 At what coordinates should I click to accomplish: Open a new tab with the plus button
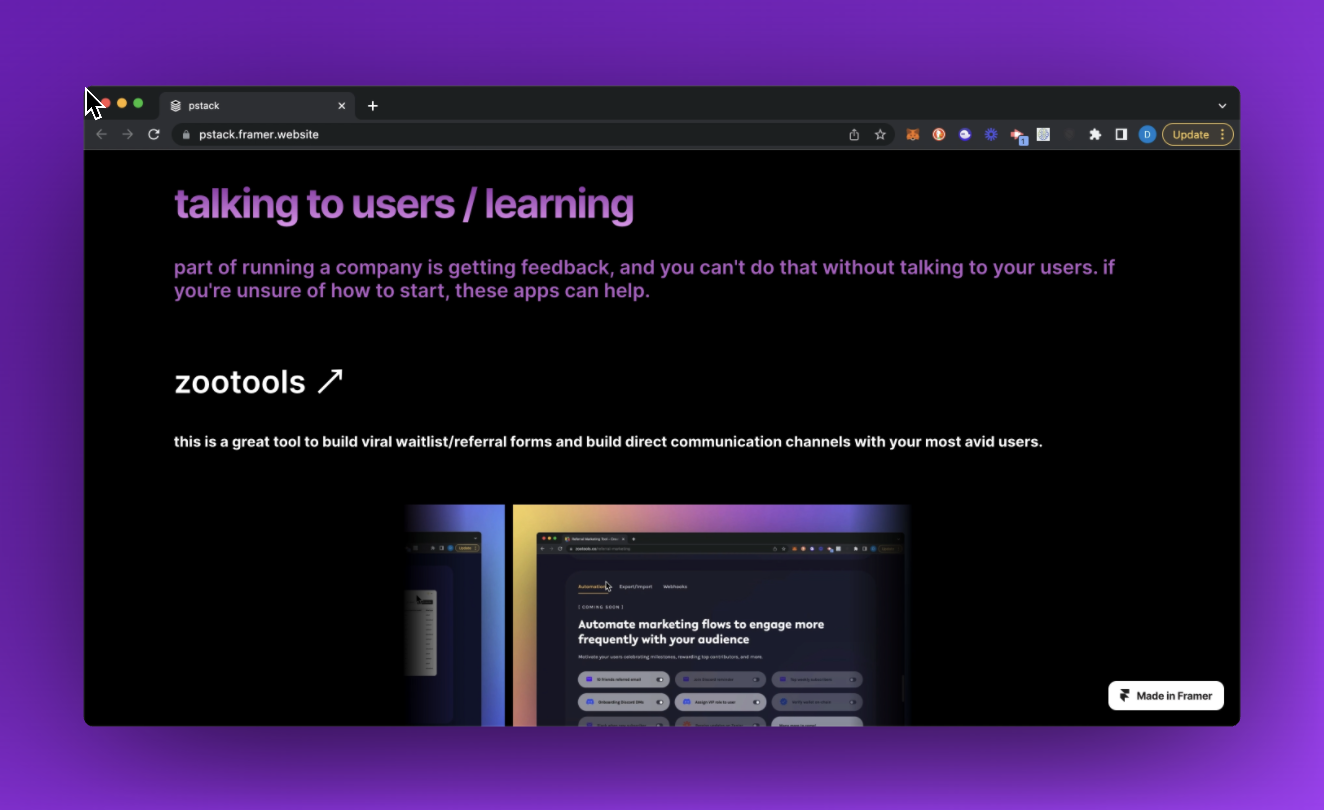(373, 105)
